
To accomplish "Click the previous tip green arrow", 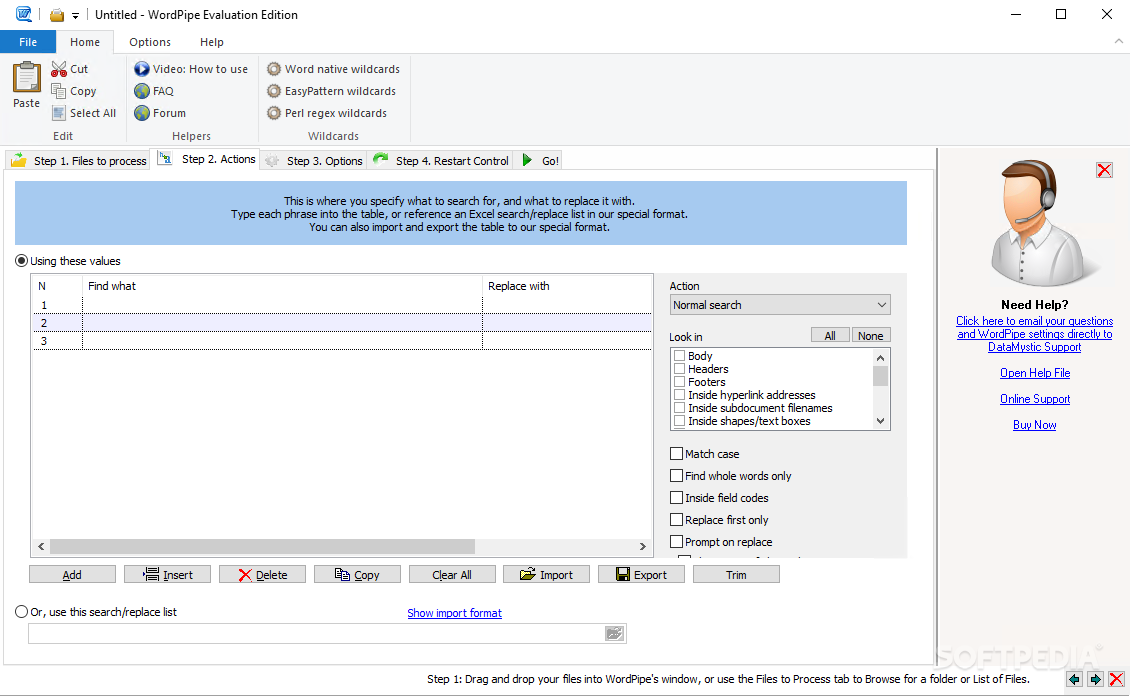I will pyautogui.click(x=1075, y=679).
